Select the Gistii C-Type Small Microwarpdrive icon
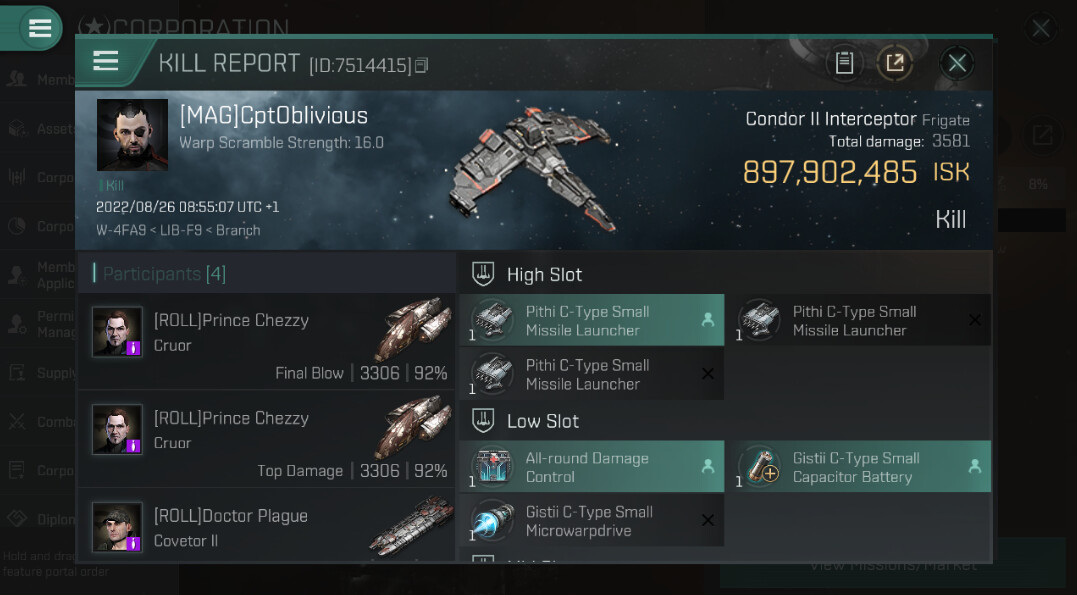Image resolution: width=1077 pixels, height=595 pixels. [x=492, y=520]
